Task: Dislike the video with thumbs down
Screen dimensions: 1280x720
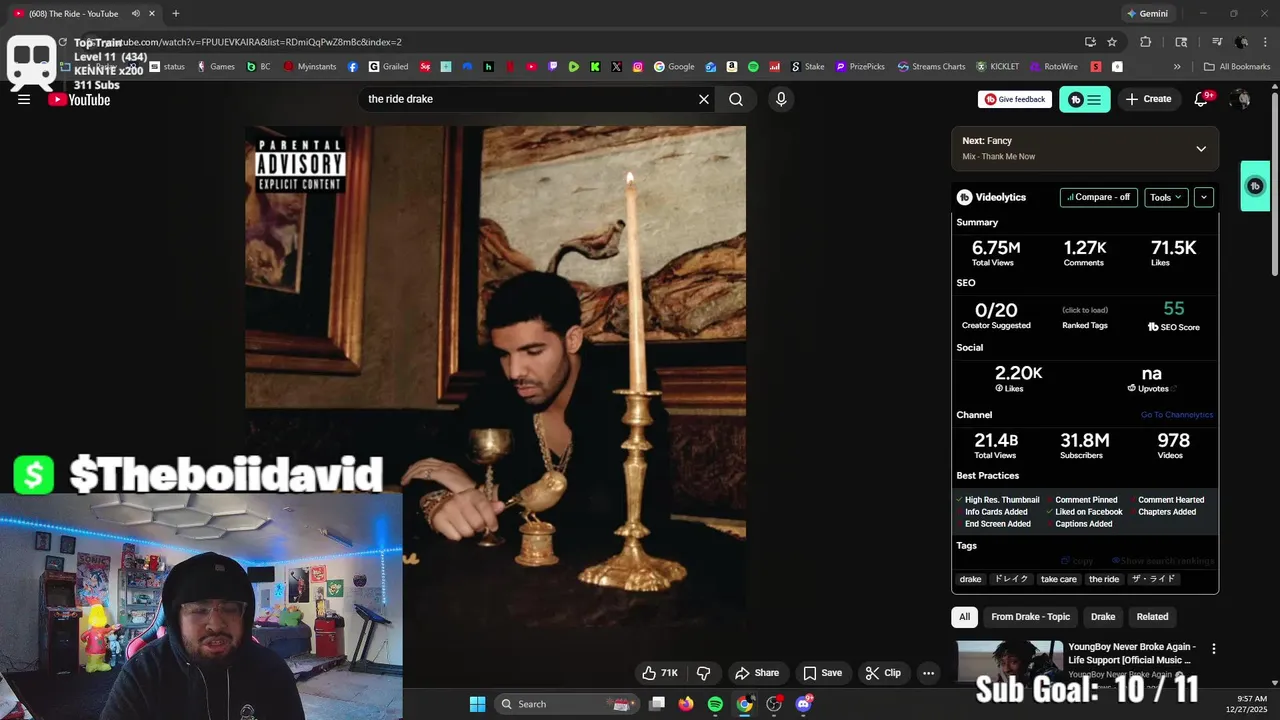Action: pyautogui.click(x=703, y=673)
